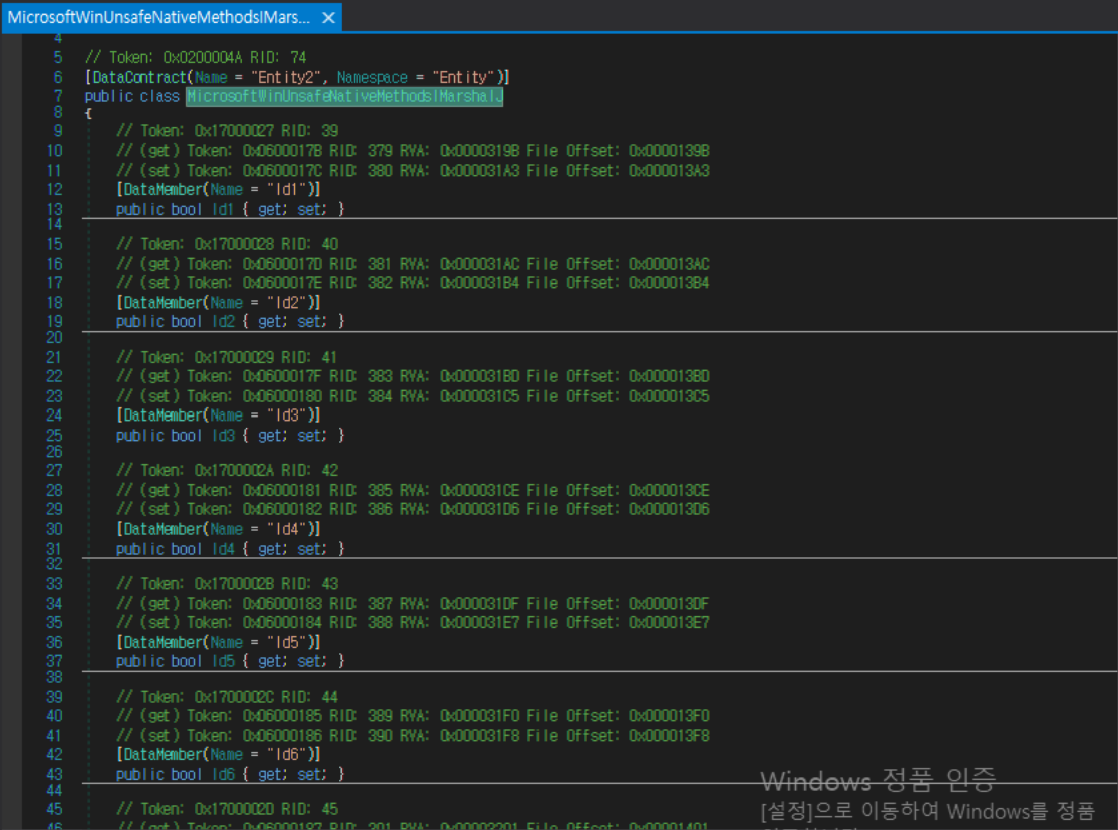Click the Id6 property name
1118x830 pixels.
(222, 774)
